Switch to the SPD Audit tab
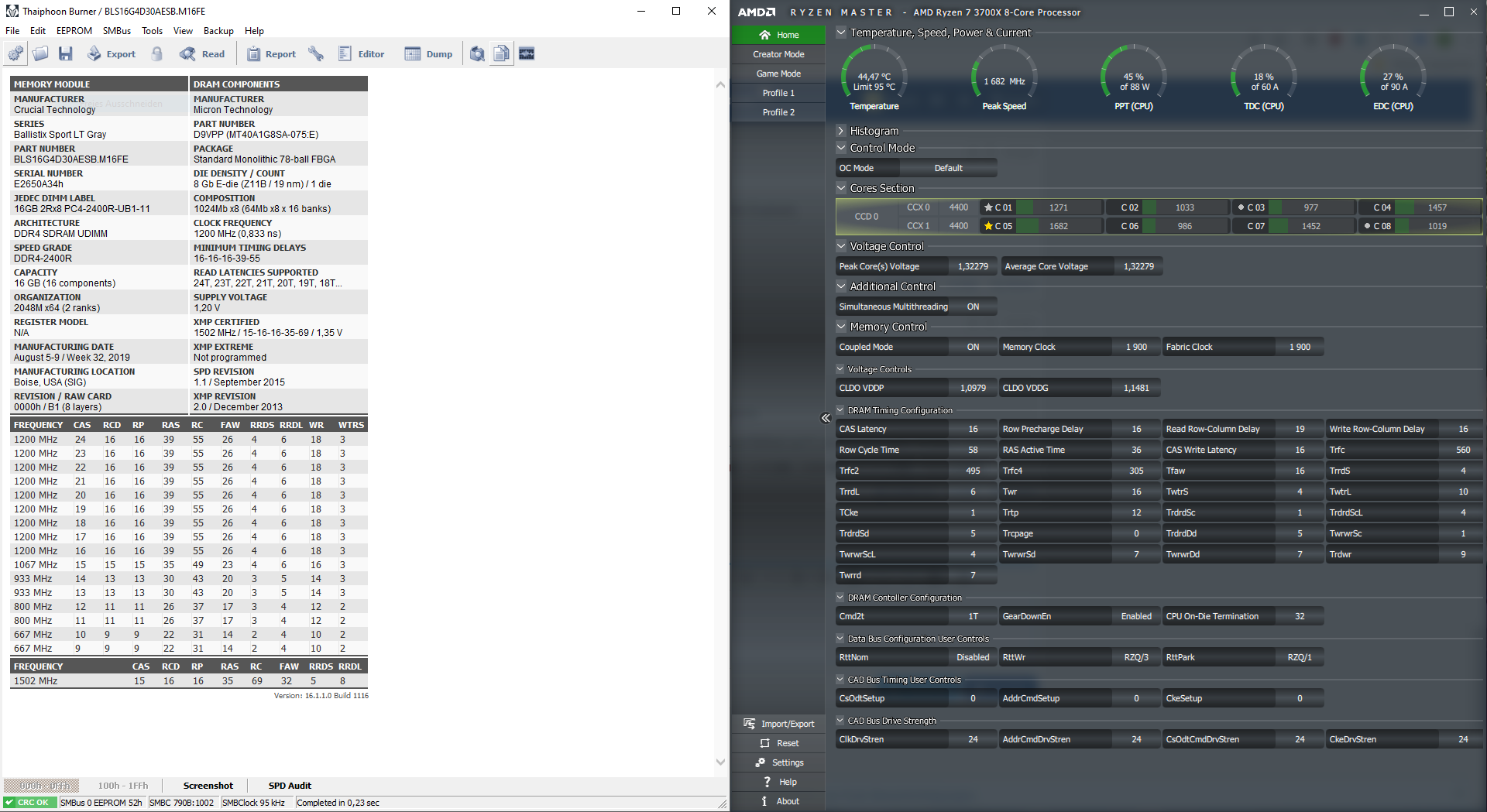1487x812 pixels. [x=290, y=785]
